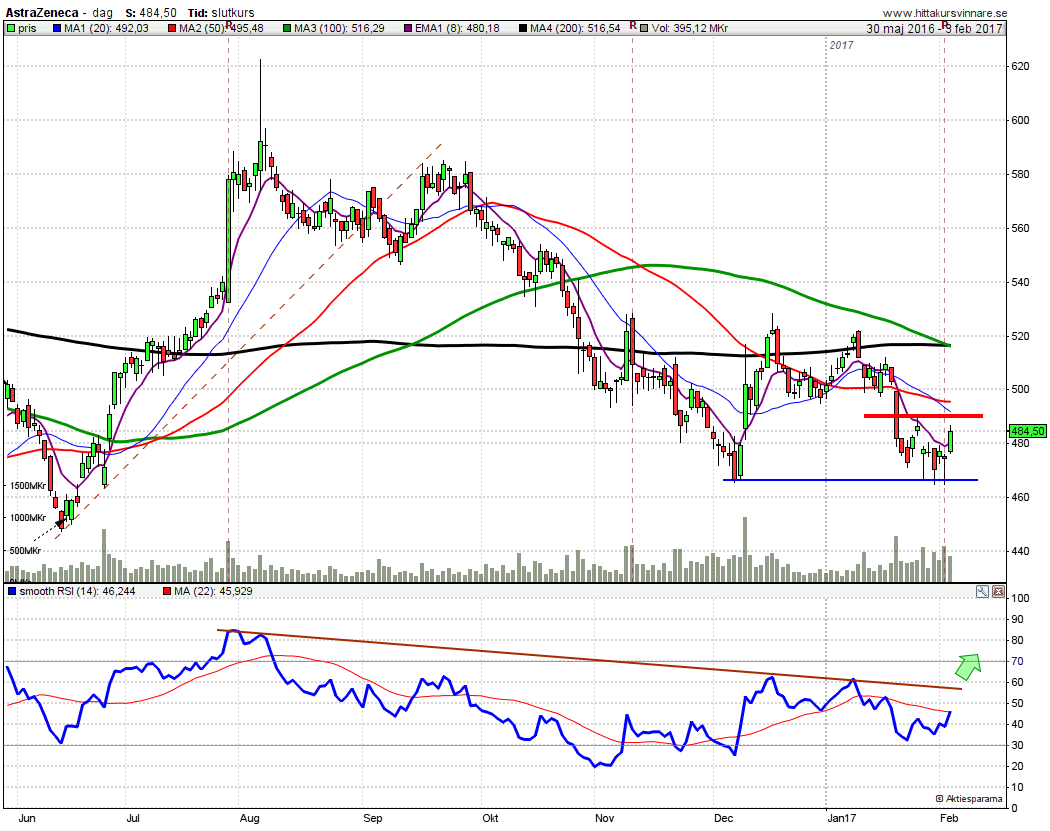
Task: Click the green pris legend swatch
Action: click(x=11, y=28)
